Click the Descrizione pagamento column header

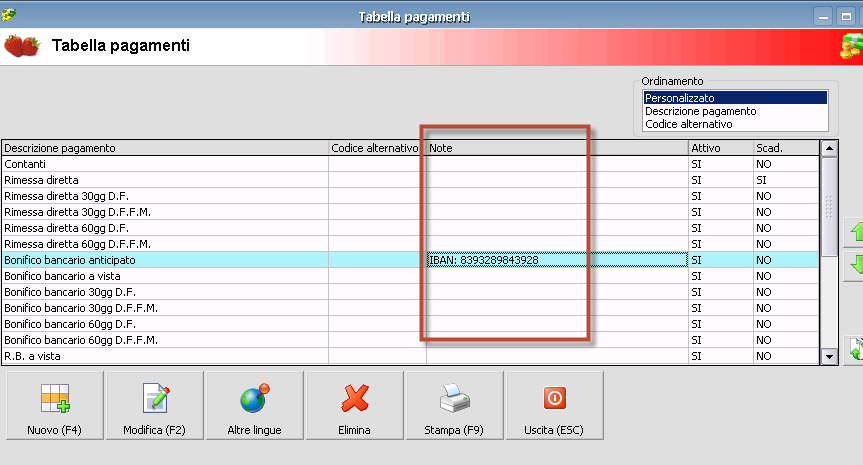tap(165, 148)
